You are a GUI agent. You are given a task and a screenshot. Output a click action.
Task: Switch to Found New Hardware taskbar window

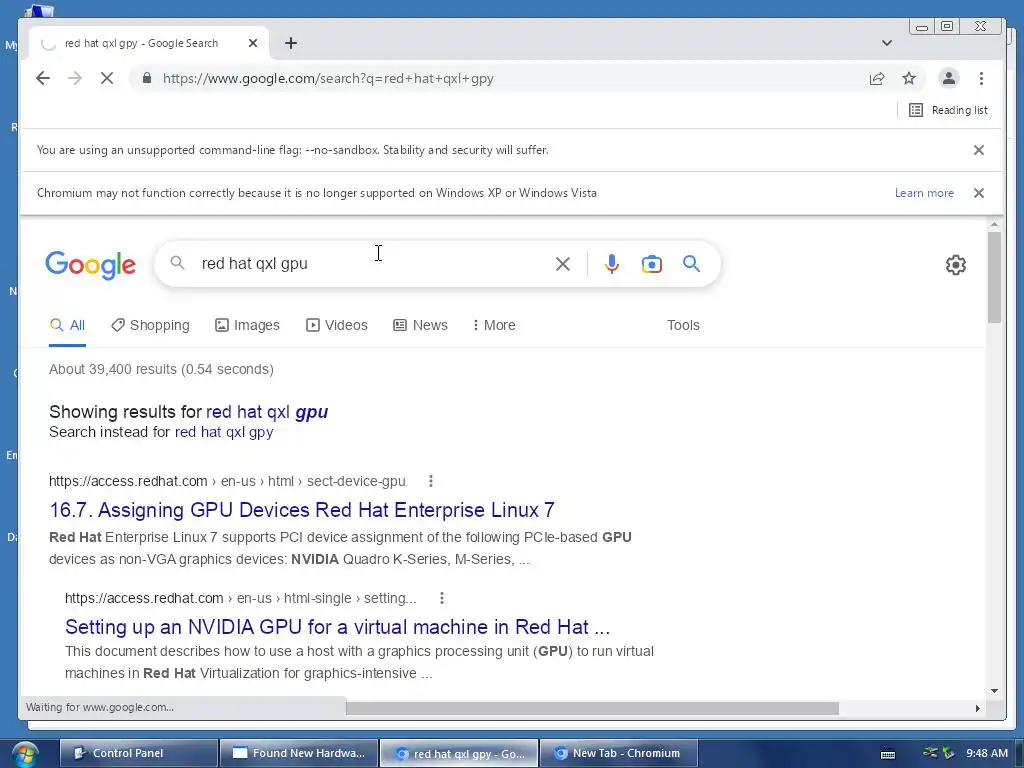298,753
